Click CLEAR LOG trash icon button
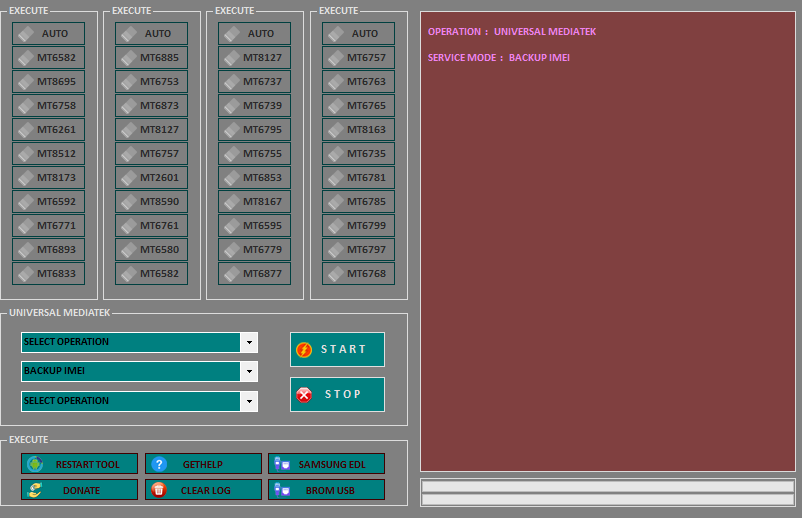 (x=203, y=490)
